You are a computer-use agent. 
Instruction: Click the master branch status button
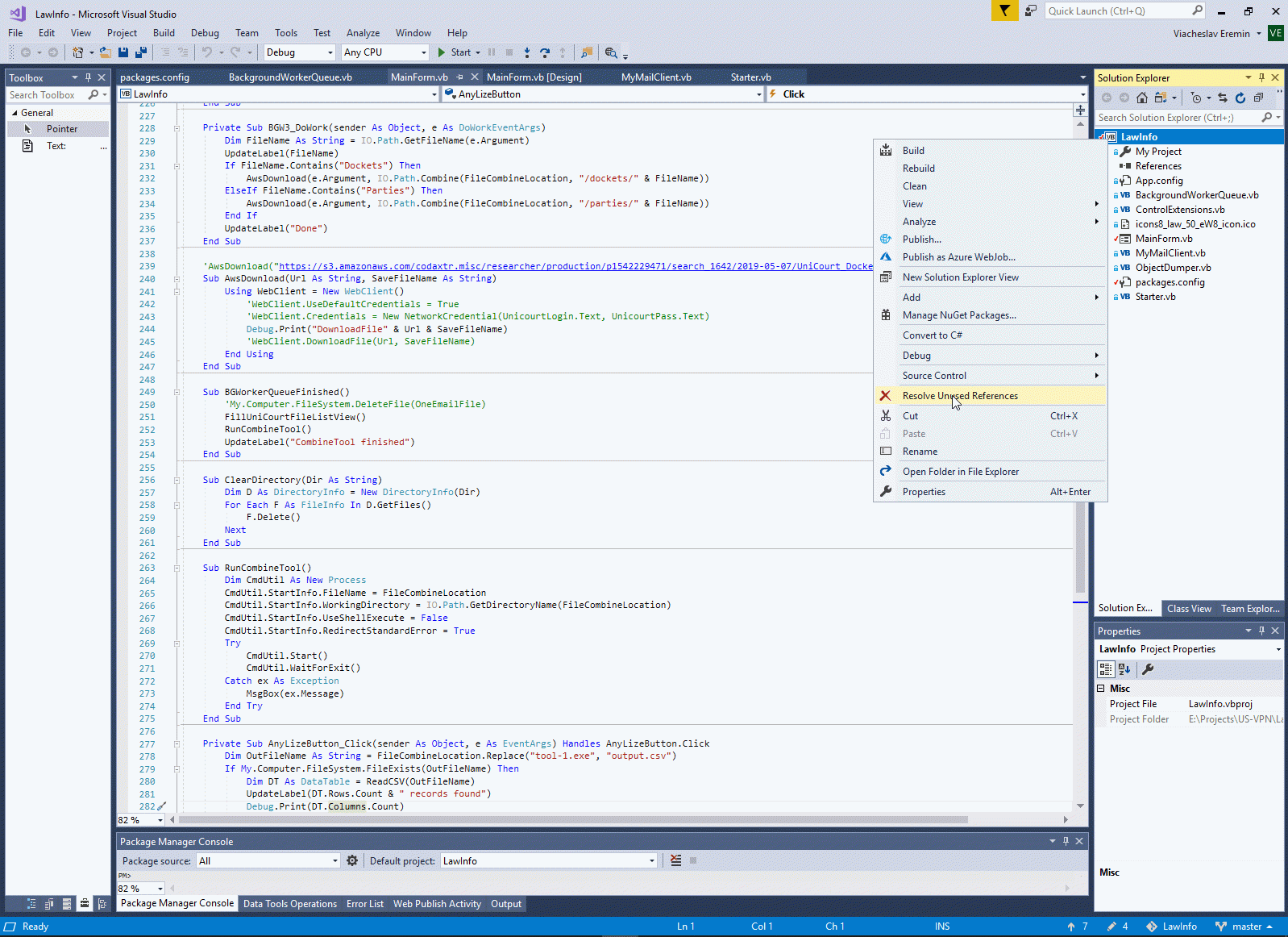point(1245,927)
